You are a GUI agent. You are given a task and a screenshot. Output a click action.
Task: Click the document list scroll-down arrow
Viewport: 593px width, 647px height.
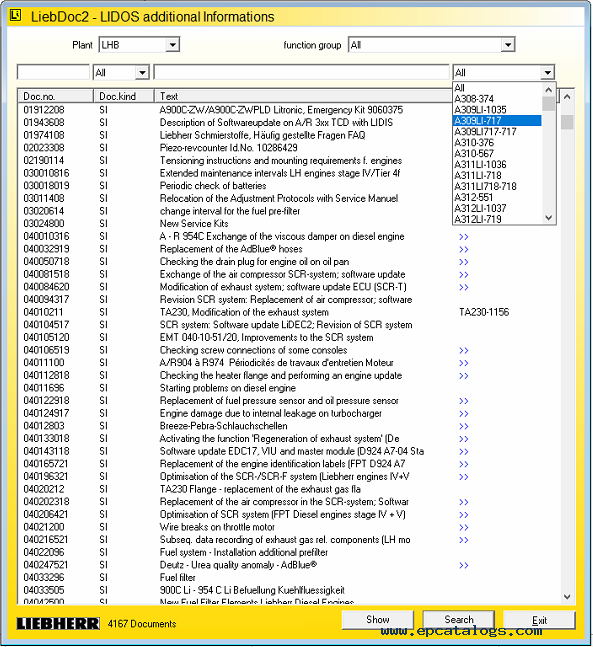567,596
